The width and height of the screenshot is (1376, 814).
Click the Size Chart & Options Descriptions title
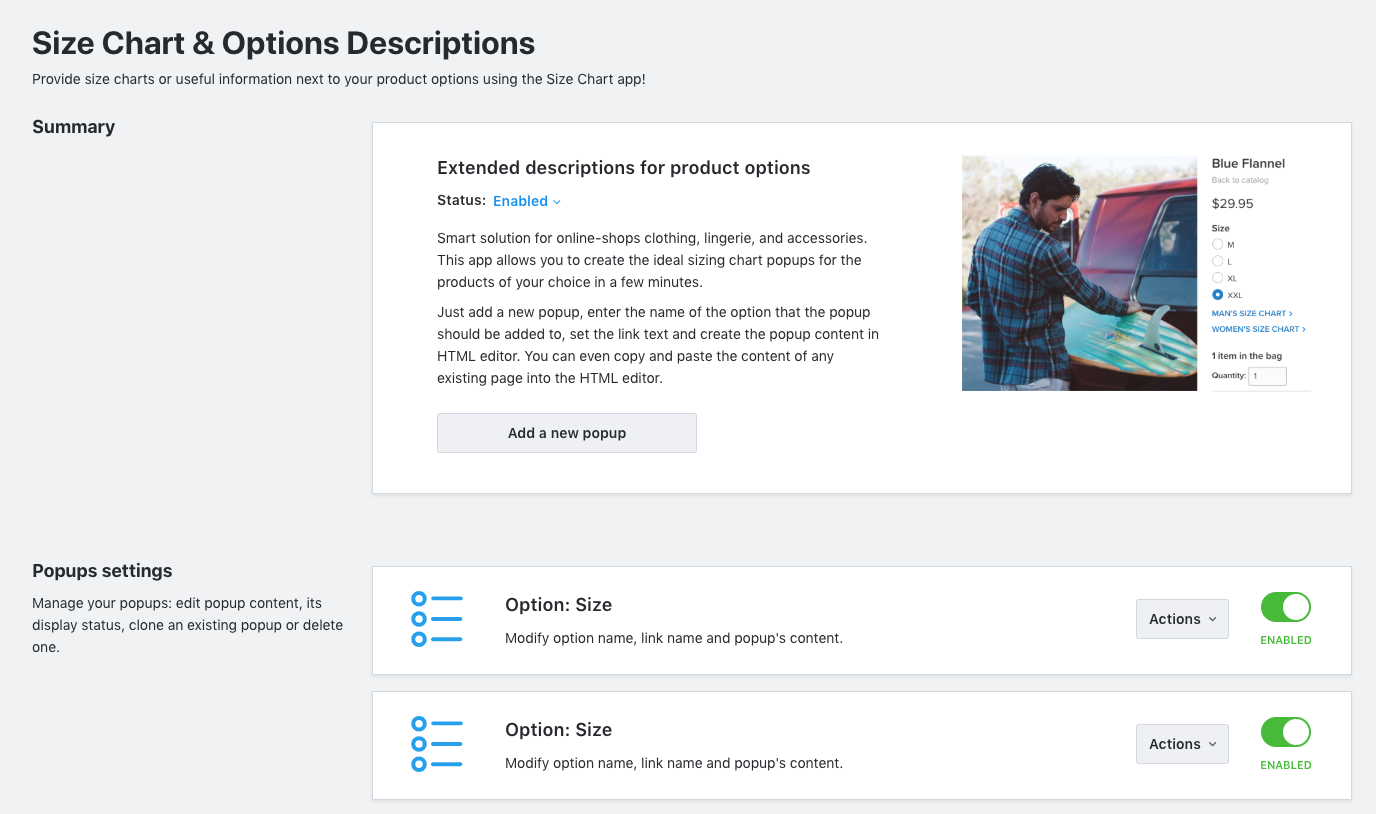(x=283, y=43)
